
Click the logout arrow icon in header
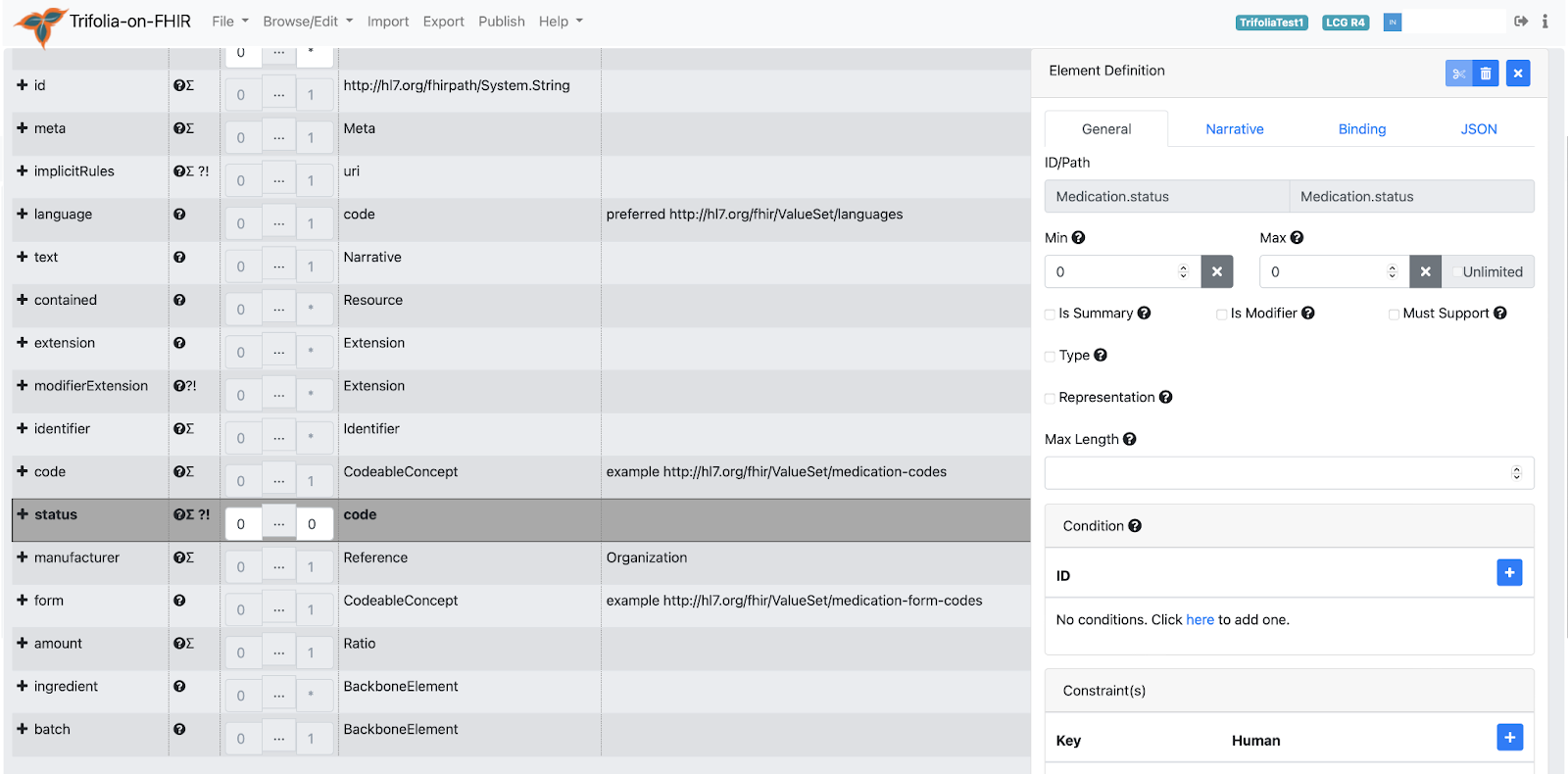tap(1521, 22)
